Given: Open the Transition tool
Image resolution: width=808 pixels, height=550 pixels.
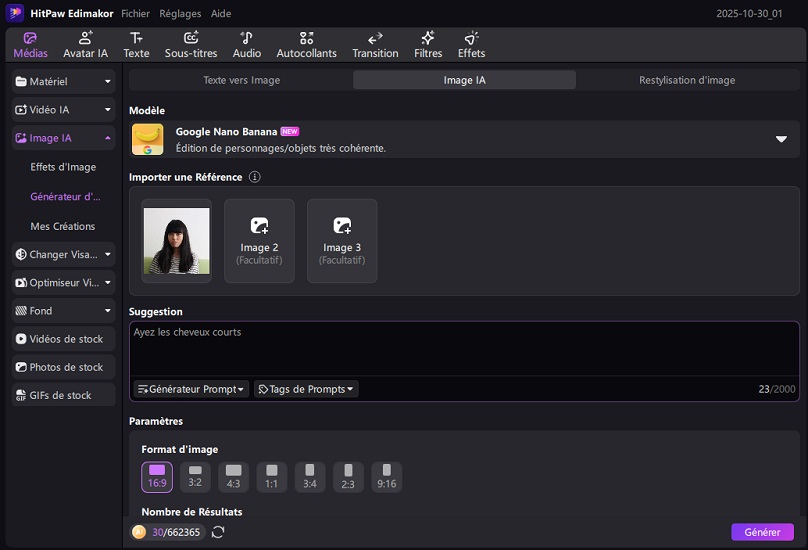Looking at the screenshot, I should 375,44.
